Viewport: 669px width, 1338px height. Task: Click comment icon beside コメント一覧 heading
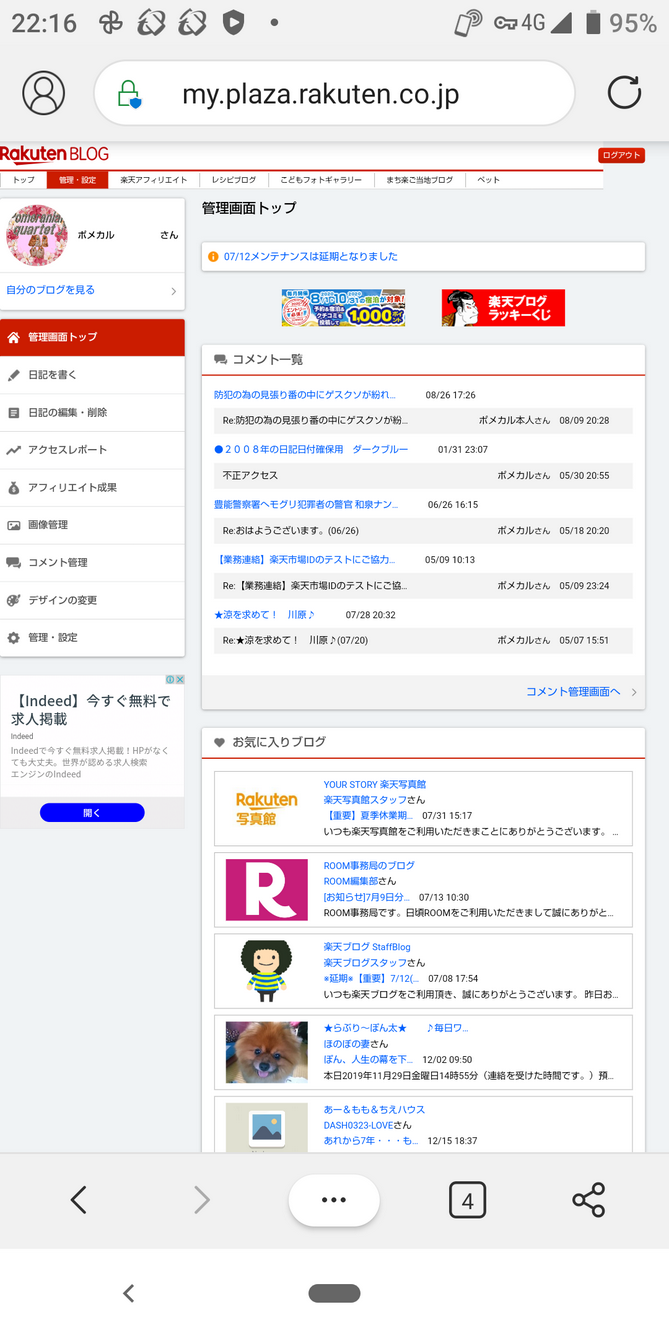coord(220,360)
